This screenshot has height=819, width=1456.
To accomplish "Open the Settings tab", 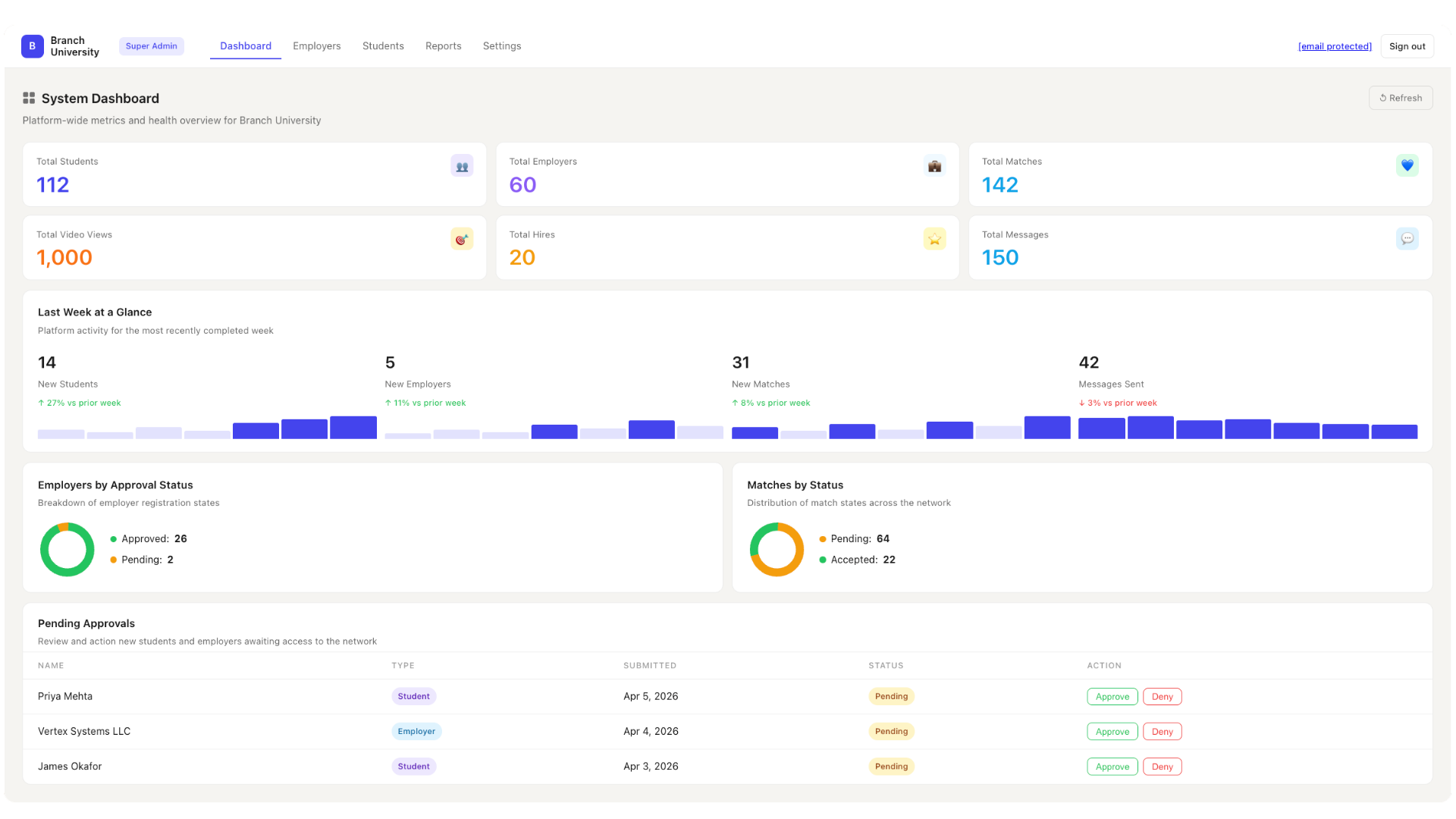I will [x=501, y=46].
